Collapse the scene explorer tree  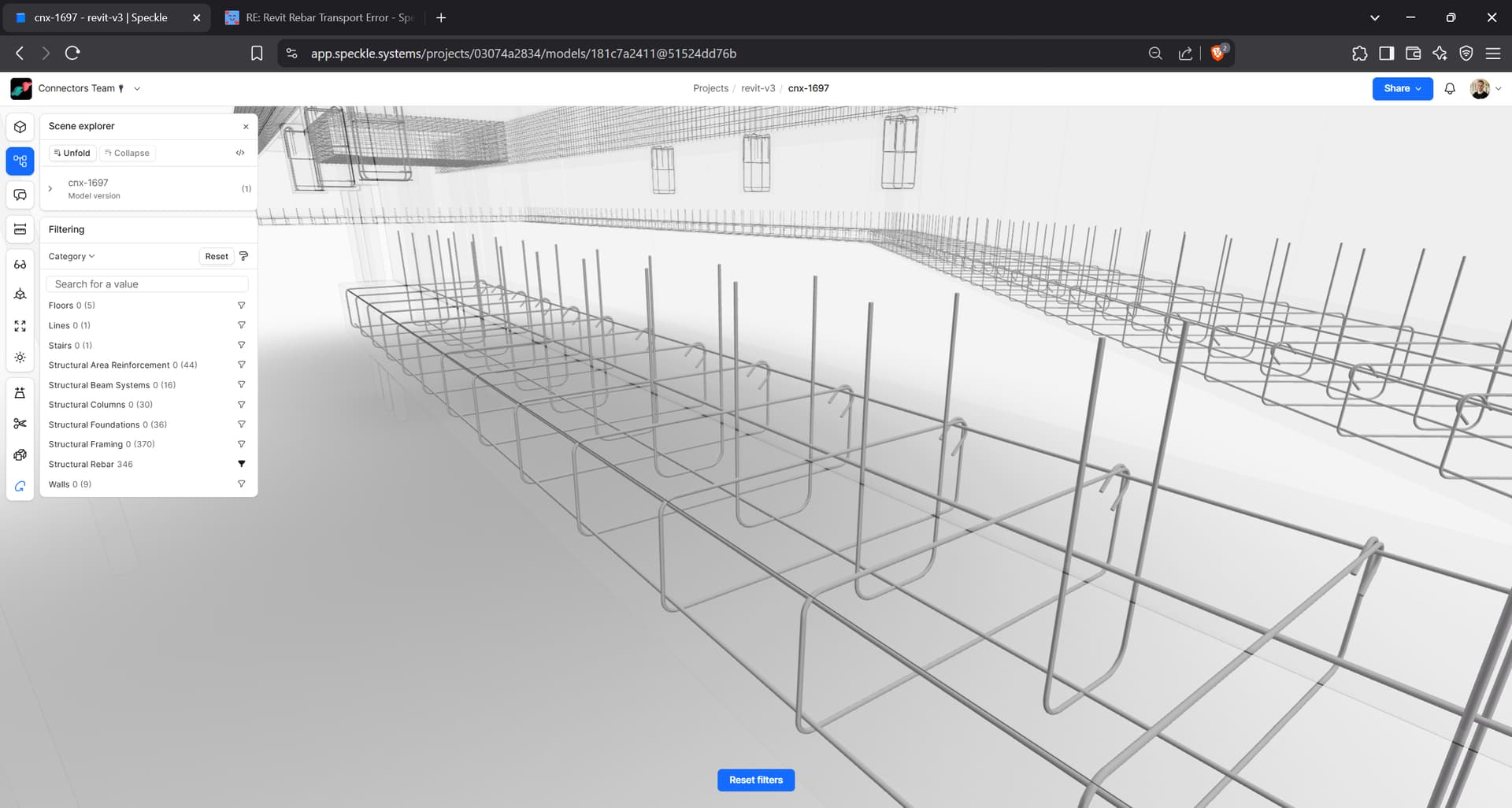click(x=127, y=154)
